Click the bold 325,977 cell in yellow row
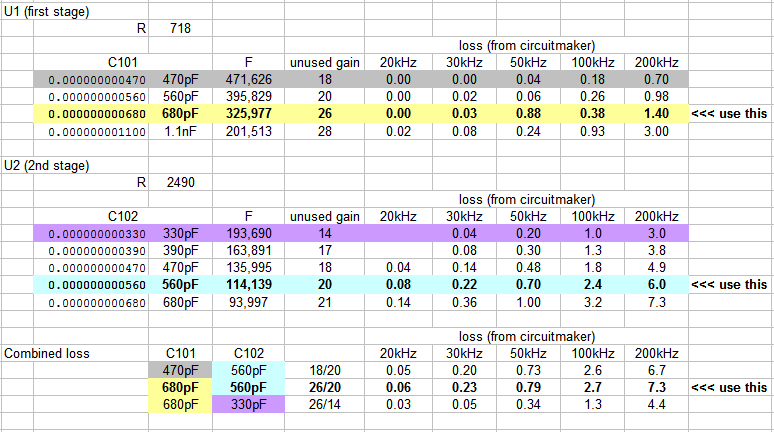This screenshot has height=432, width=774. coord(251,113)
